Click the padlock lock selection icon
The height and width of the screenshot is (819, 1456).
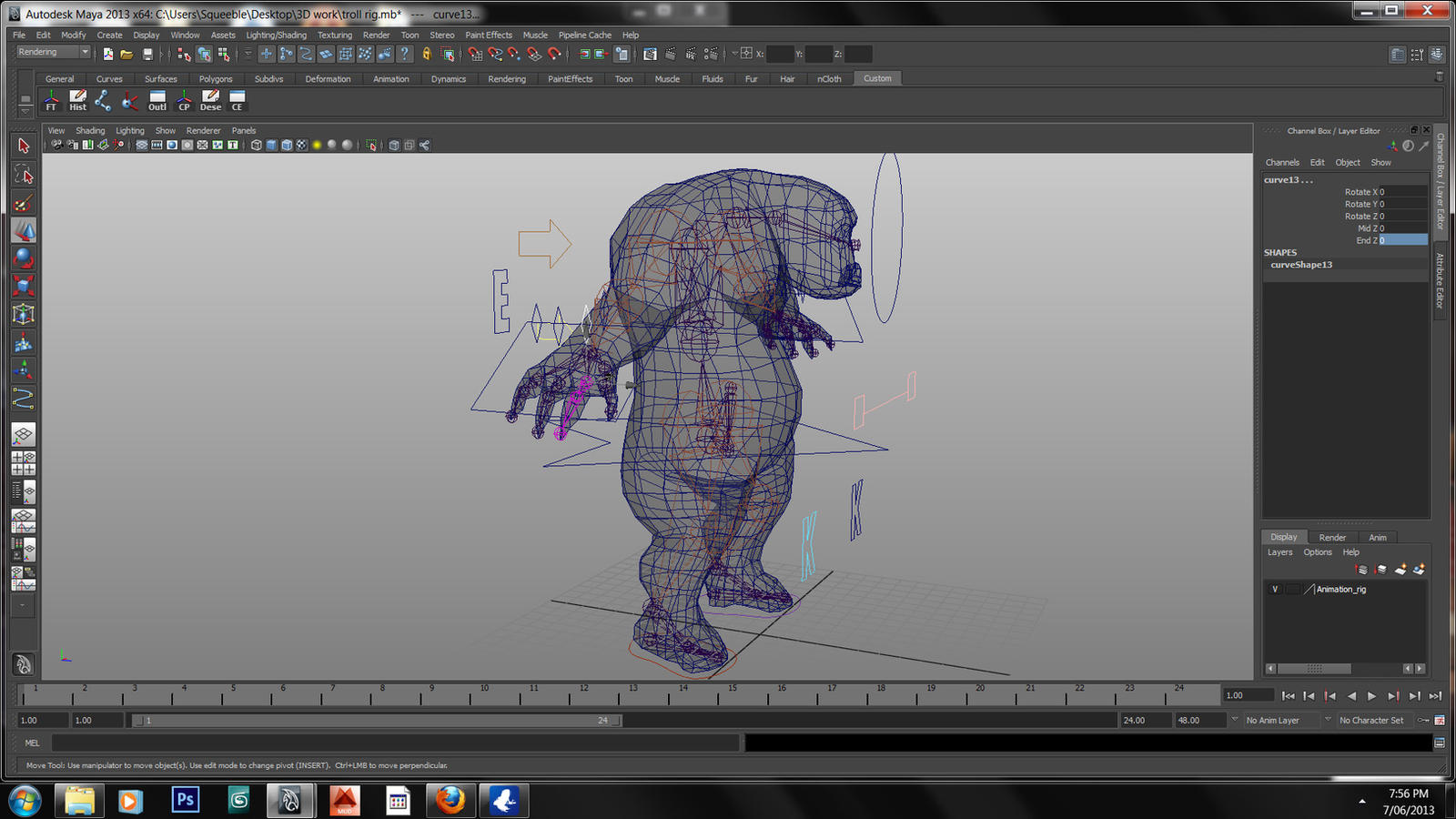[427, 55]
